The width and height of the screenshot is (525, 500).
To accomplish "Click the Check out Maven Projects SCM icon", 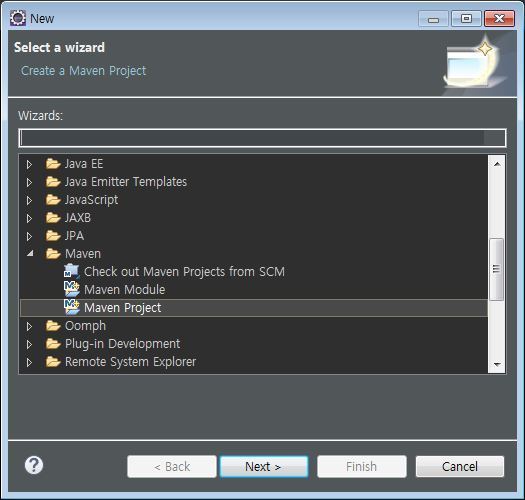I will pos(72,271).
